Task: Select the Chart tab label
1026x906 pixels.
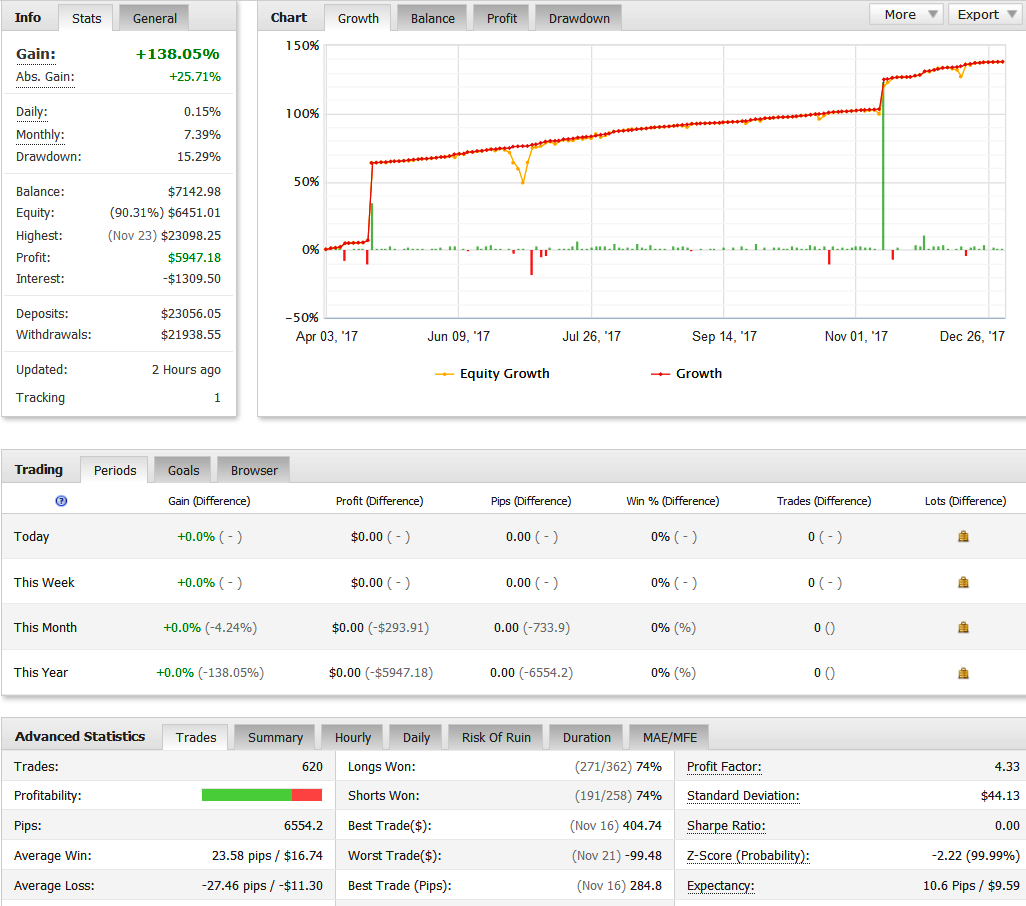Action: click(x=289, y=18)
